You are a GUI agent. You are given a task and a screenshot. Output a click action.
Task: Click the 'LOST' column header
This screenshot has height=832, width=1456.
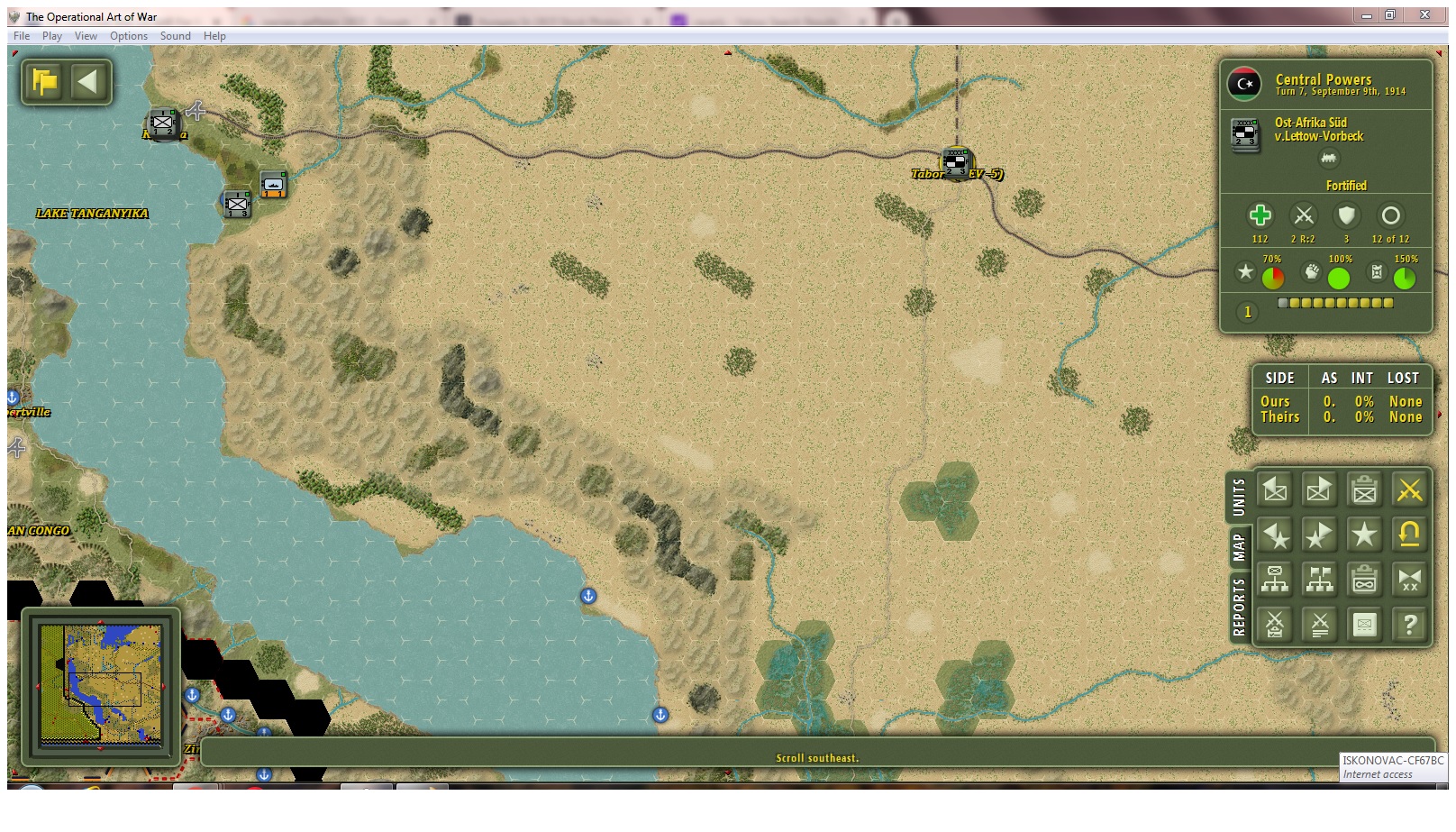(x=1403, y=379)
